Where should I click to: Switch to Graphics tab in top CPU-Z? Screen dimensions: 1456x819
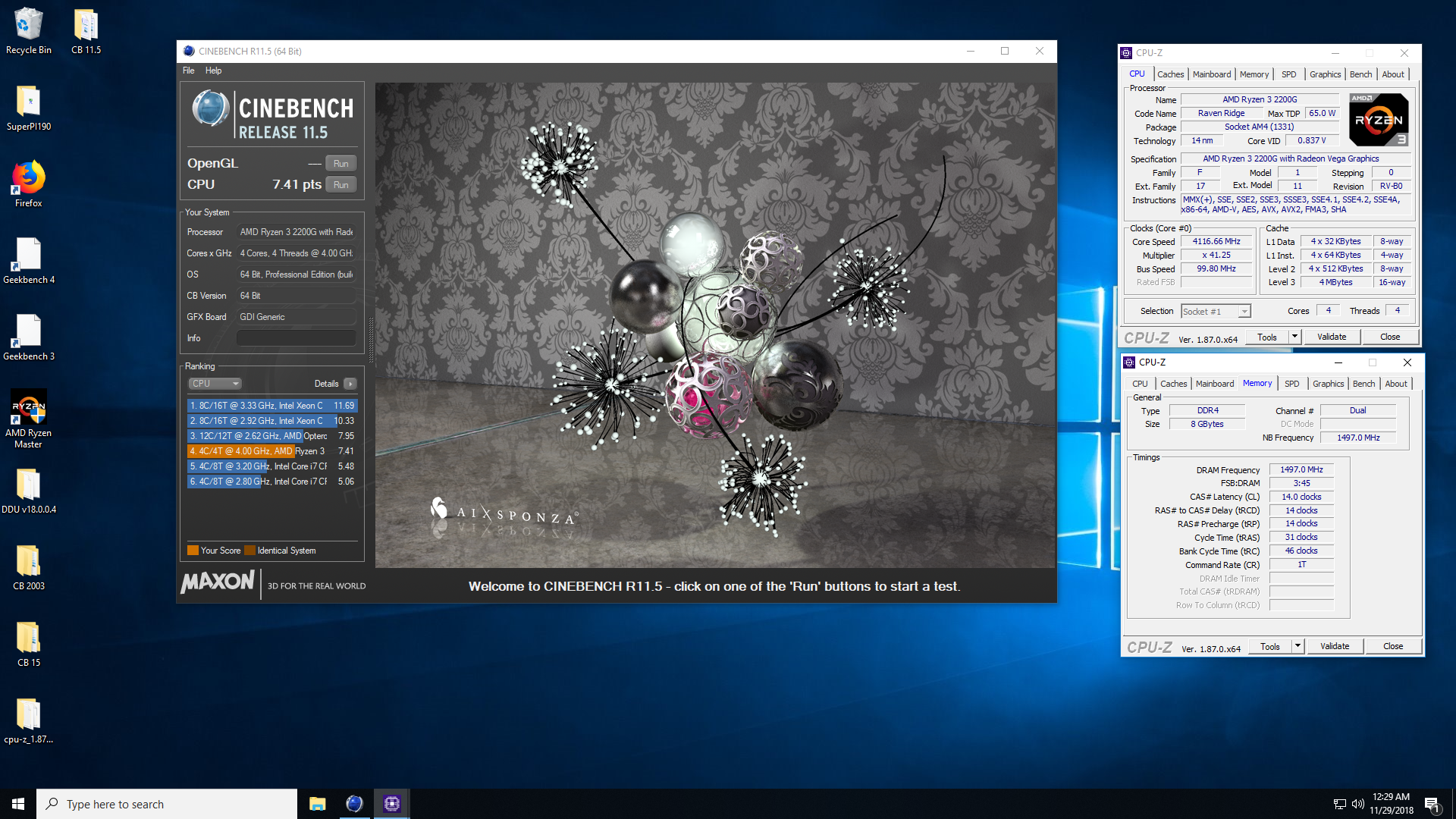point(1325,74)
